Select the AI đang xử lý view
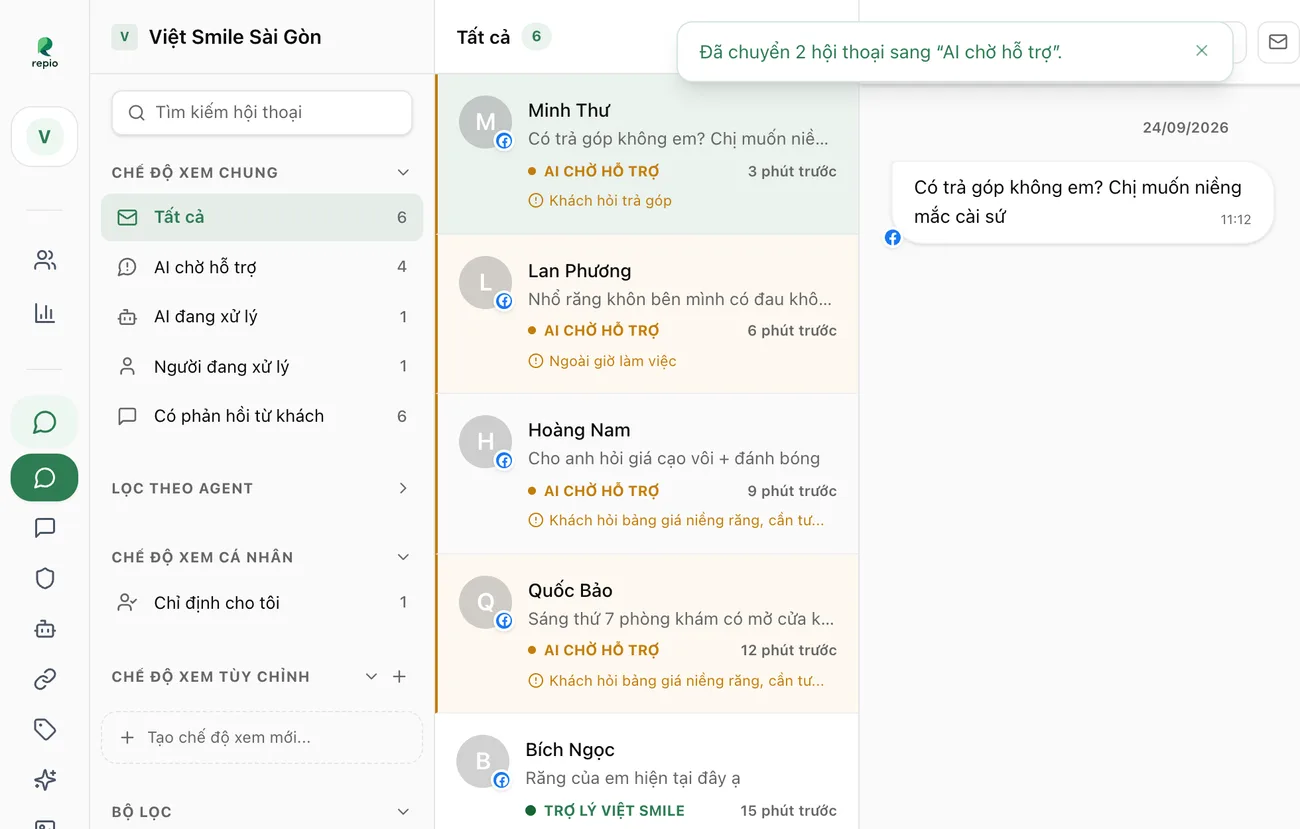Screen dimensions: 1300x829 click(x=262, y=317)
